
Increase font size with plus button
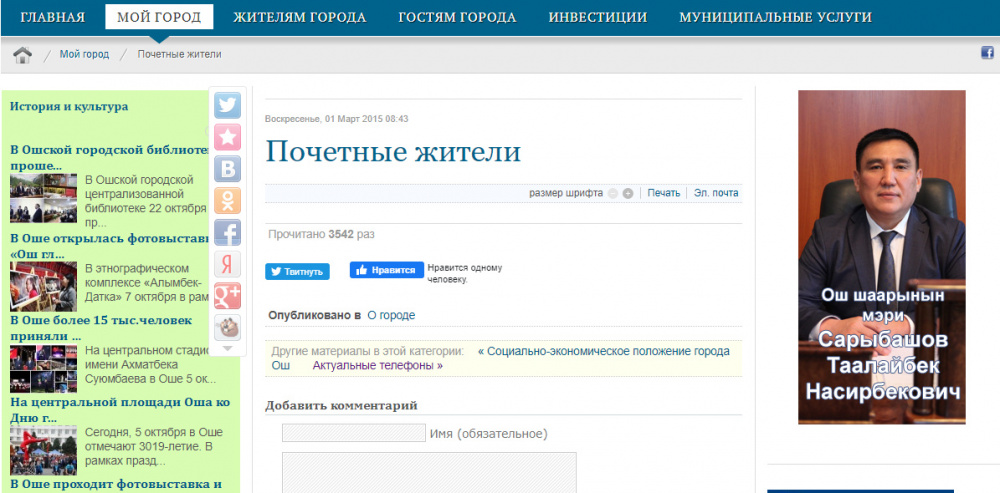click(x=627, y=194)
